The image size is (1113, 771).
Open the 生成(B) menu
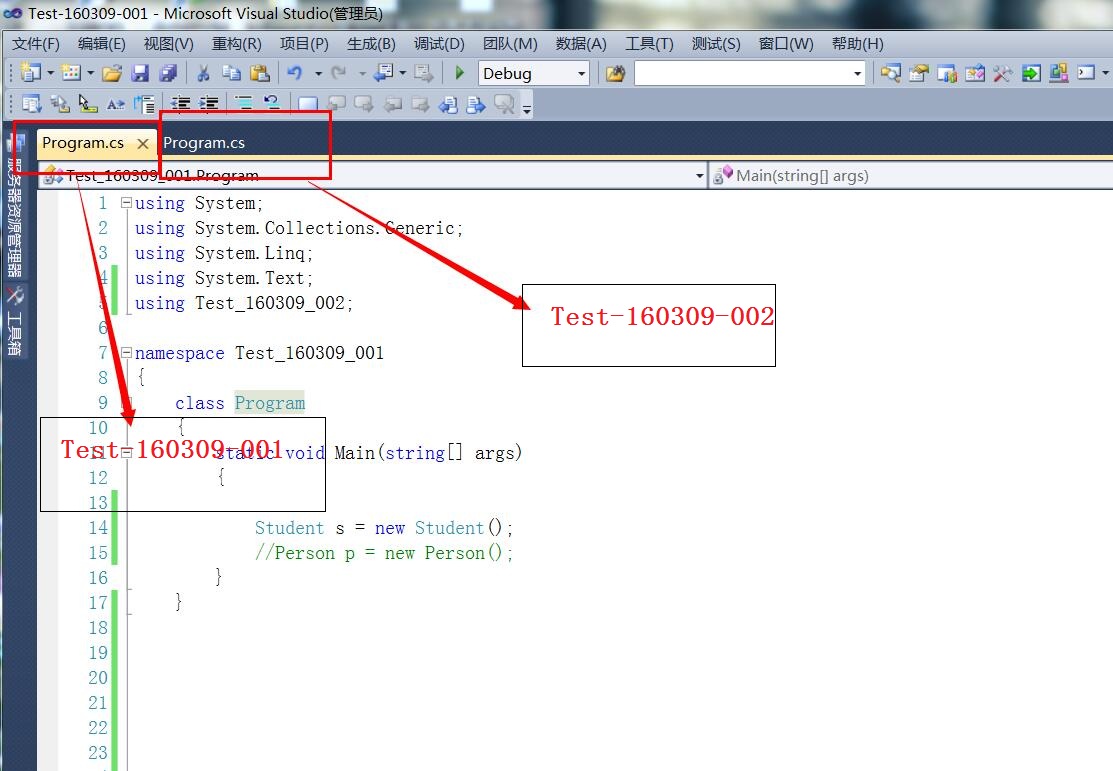(x=371, y=44)
